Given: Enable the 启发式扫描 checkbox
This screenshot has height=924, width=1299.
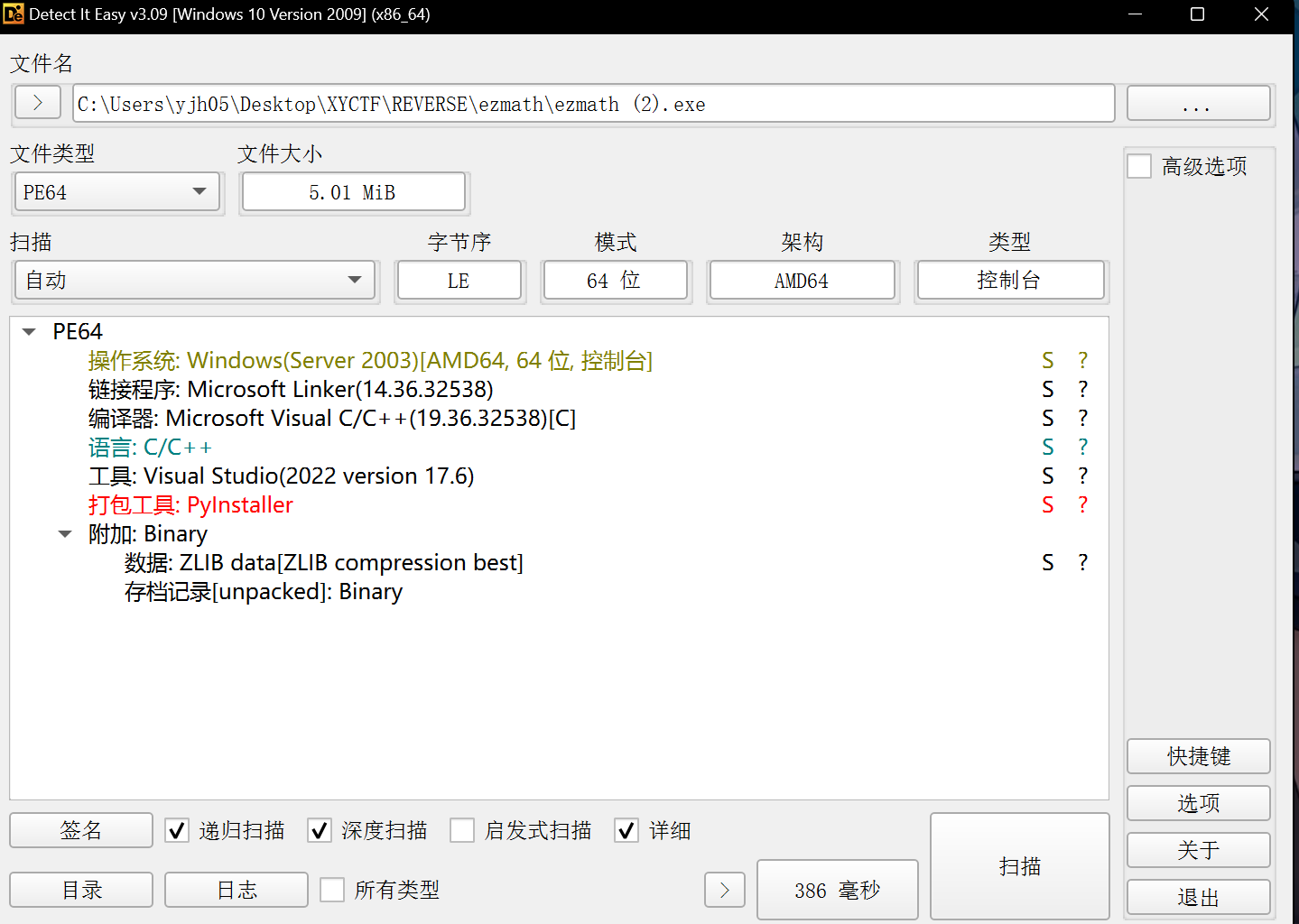Looking at the screenshot, I should 462,830.
